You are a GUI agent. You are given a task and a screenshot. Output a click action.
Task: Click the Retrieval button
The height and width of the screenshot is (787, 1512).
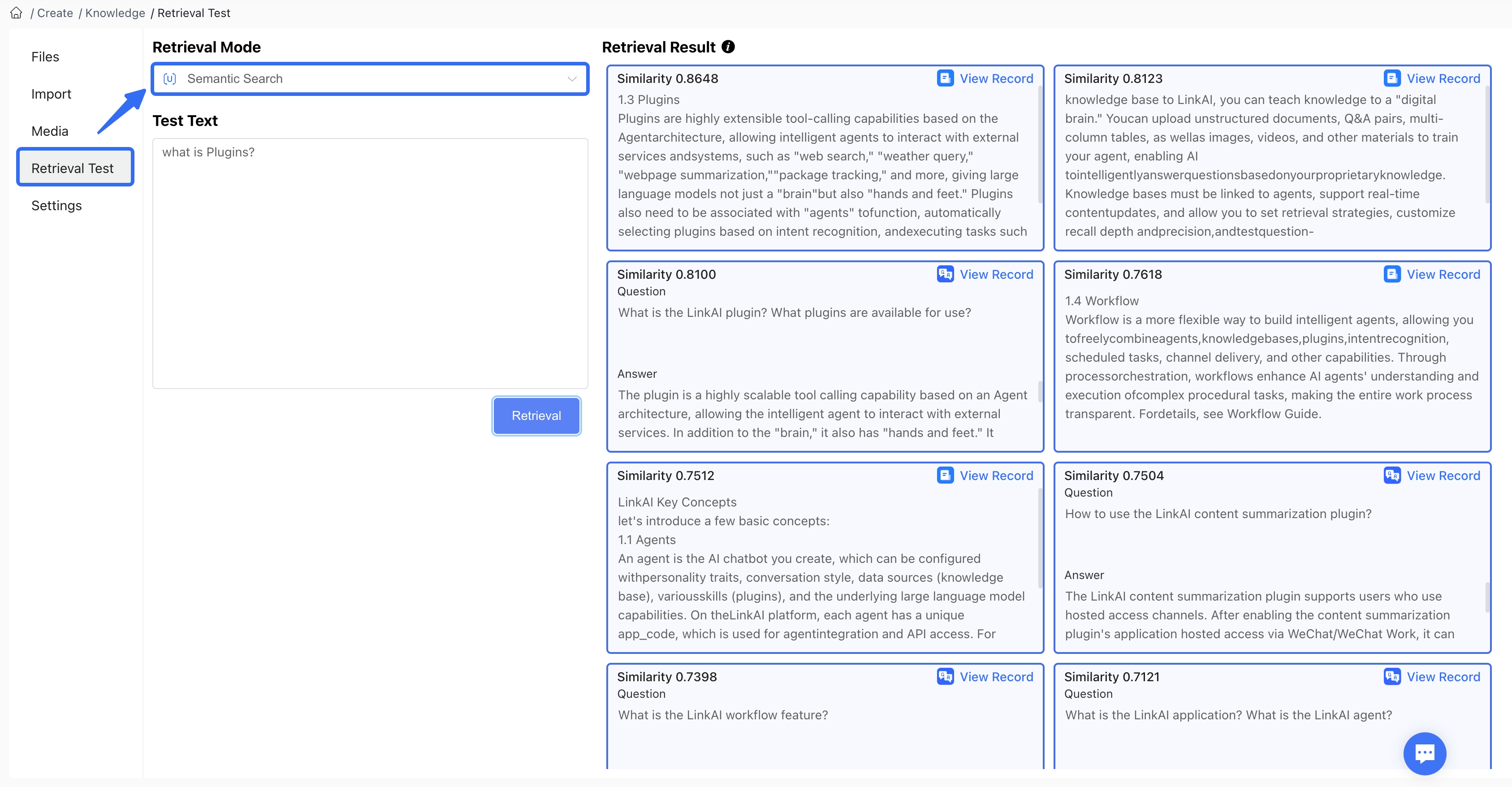click(536, 415)
